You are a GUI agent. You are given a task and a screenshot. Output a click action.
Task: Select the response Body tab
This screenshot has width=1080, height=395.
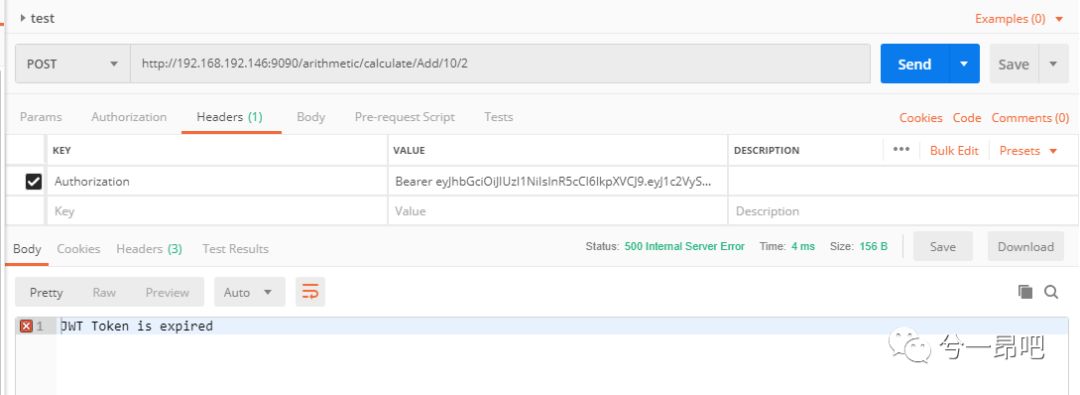[x=27, y=249]
